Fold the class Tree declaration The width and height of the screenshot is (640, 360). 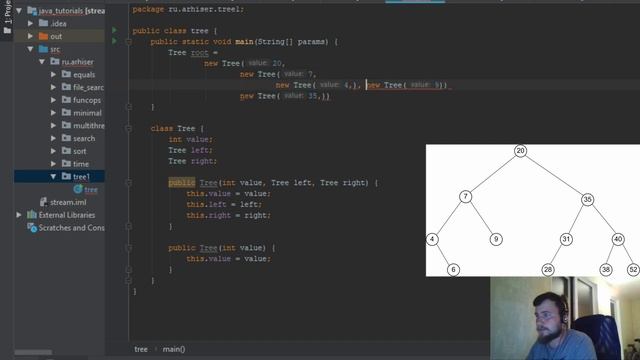pyautogui.click(x=129, y=129)
